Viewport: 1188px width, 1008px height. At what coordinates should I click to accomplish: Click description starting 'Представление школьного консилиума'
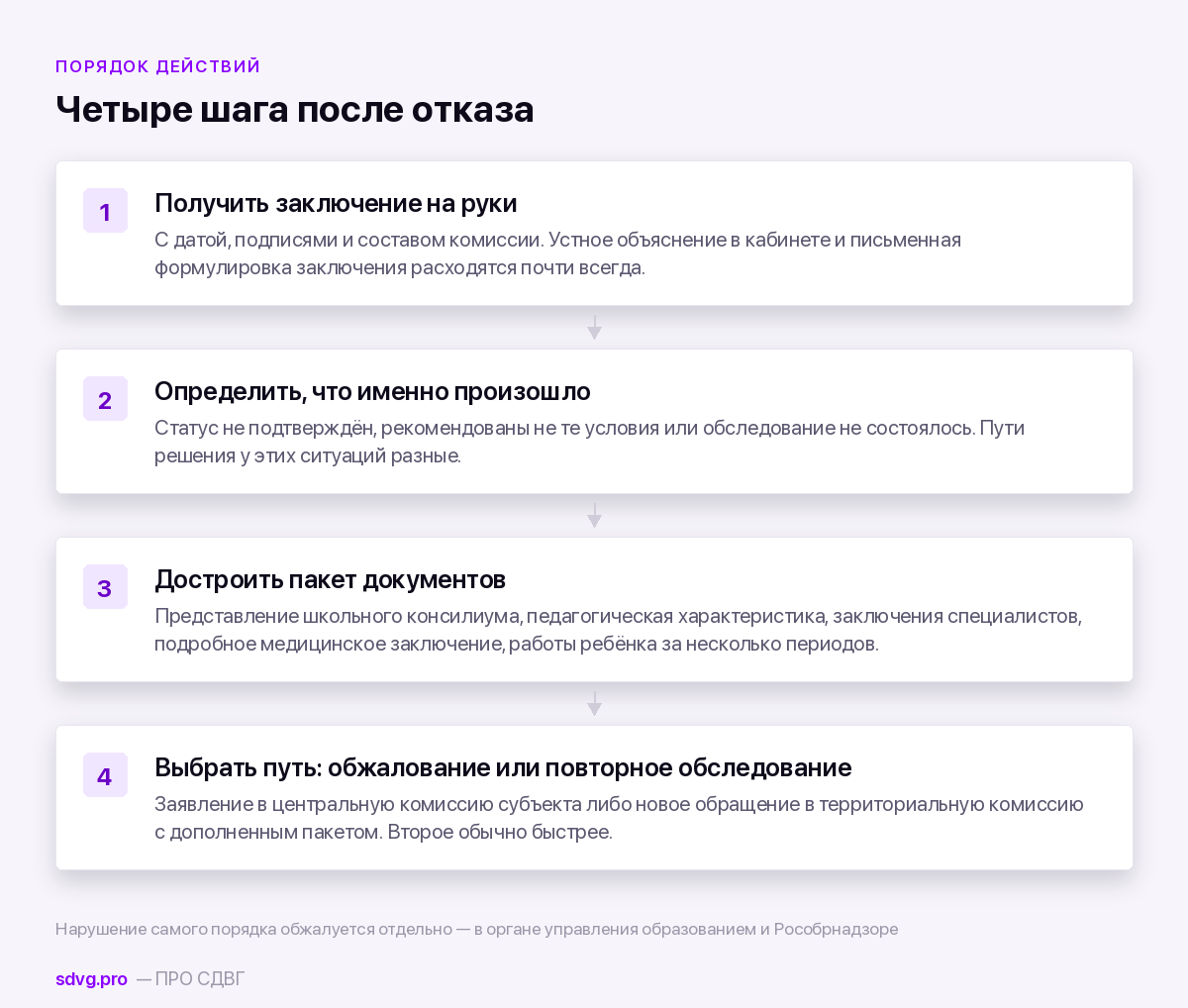618,630
